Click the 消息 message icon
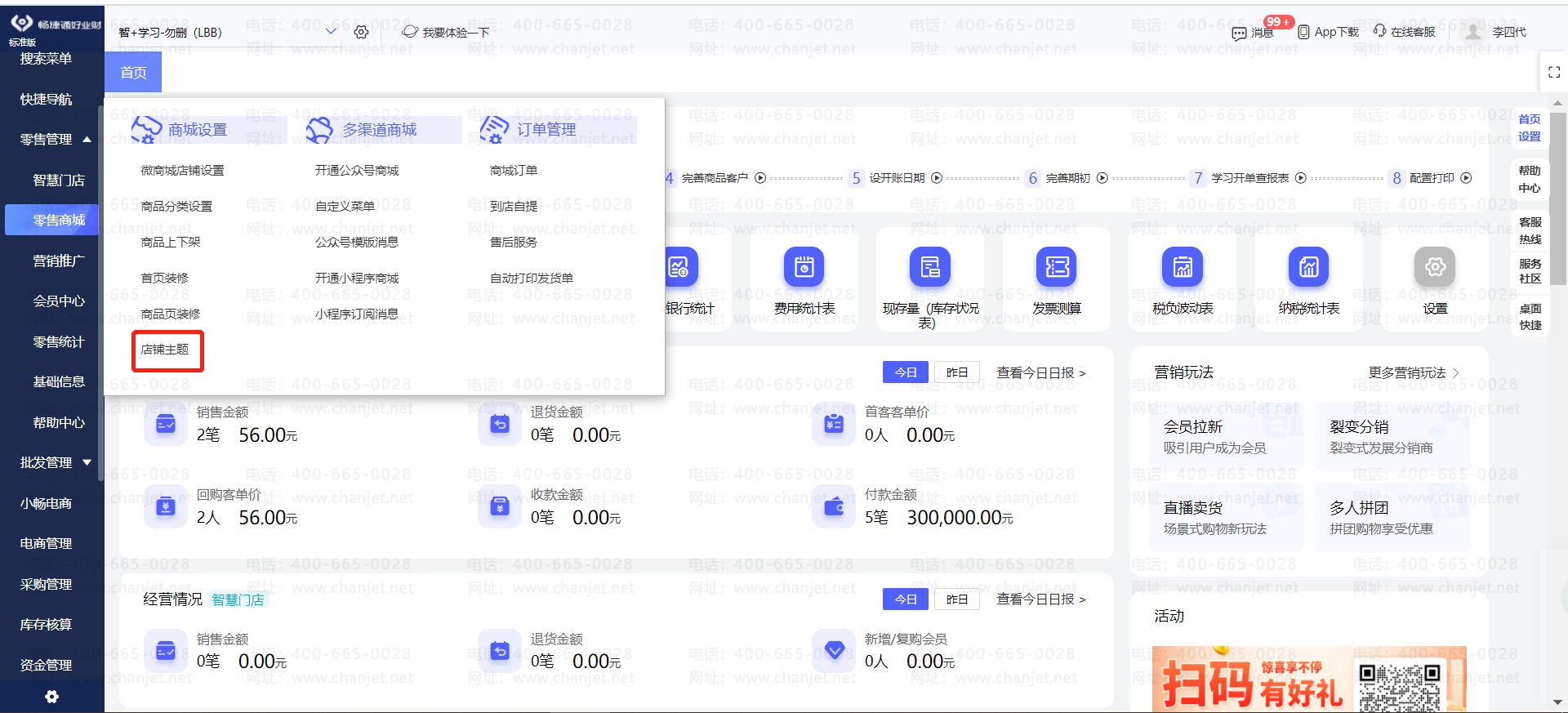1568x713 pixels. click(x=1239, y=33)
